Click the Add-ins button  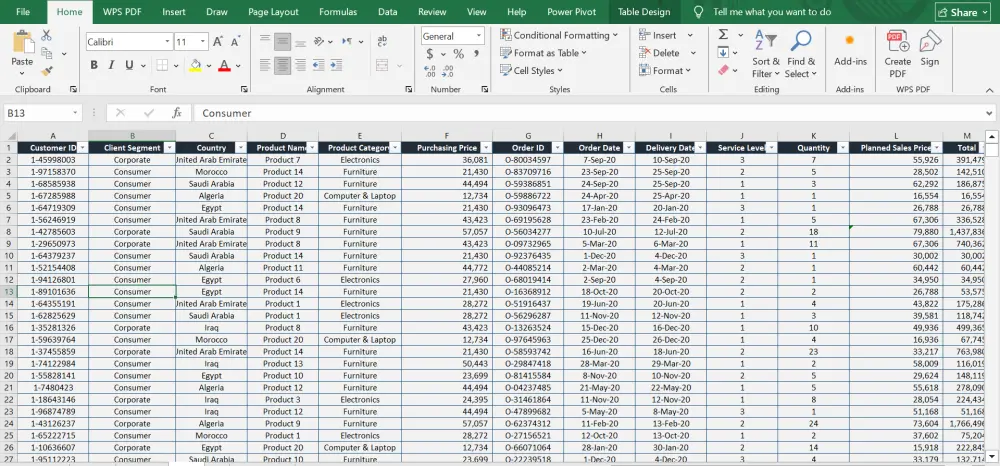(x=850, y=50)
